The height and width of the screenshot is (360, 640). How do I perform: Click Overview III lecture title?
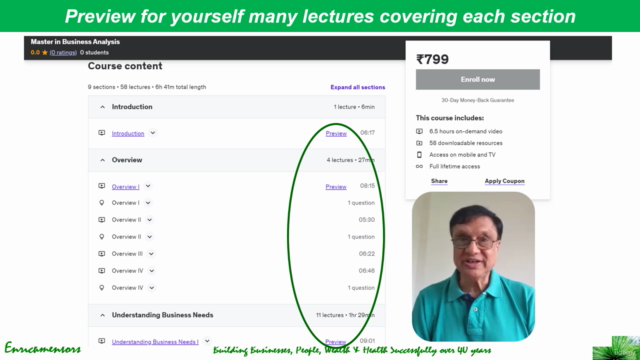pos(127,254)
